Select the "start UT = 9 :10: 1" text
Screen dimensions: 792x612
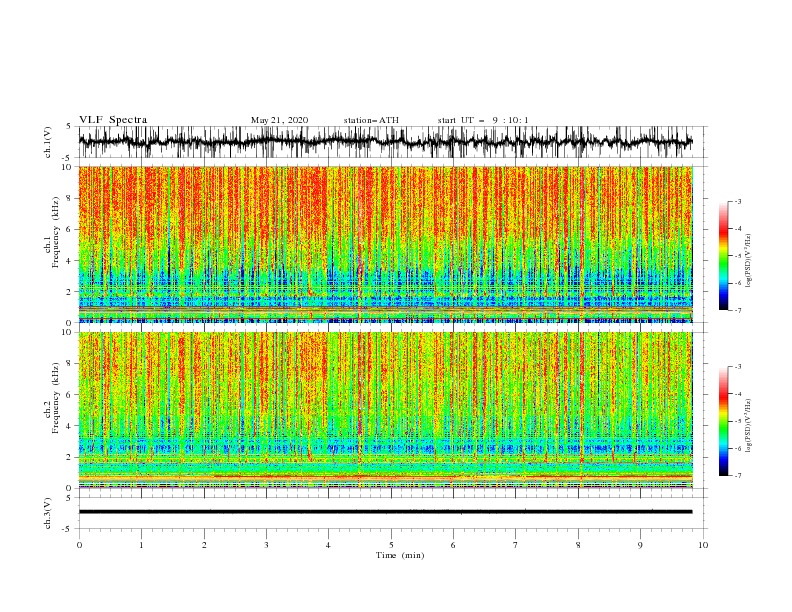click(x=483, y=120)
